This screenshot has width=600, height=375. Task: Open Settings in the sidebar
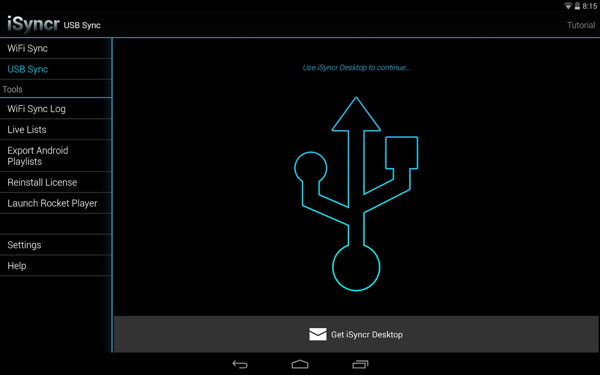[55, 245]
